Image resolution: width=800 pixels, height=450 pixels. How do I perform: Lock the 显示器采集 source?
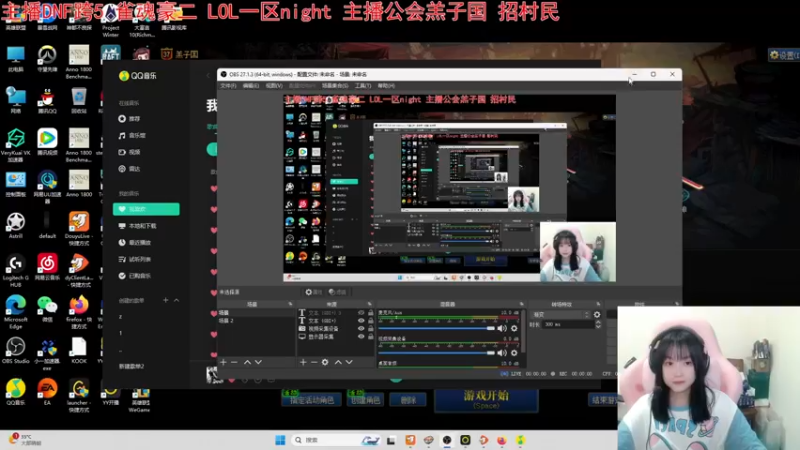pos(370,336)
